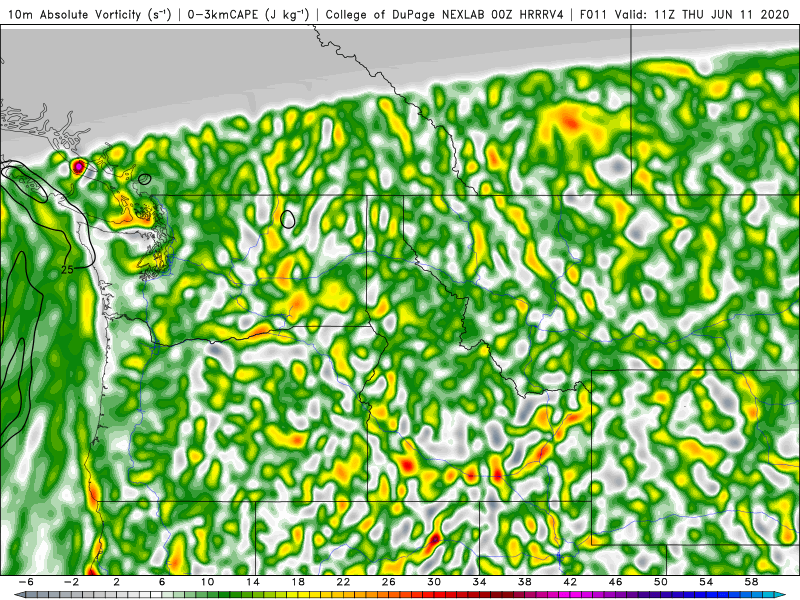Image resolution: width=800 pixels, height=600 pixels.
Task: Click the colorbar tick label '42'
Action: pyautogui.click(x=570, y=582)
